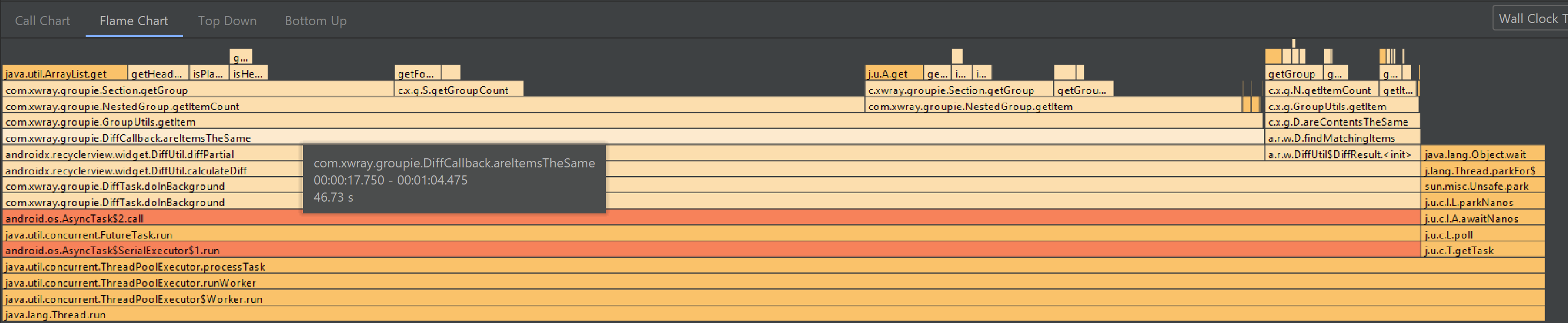This screenshot has height=323, width=1568.
Task: Select the j.u.c.l.L.parkNanos bar
Action: click(x=1483, y=203)
